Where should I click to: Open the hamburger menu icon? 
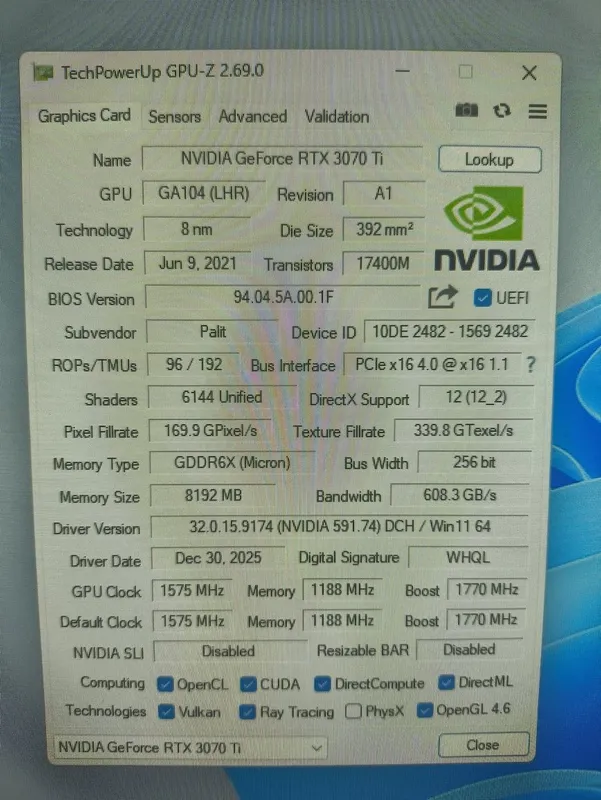click(538, 111)
